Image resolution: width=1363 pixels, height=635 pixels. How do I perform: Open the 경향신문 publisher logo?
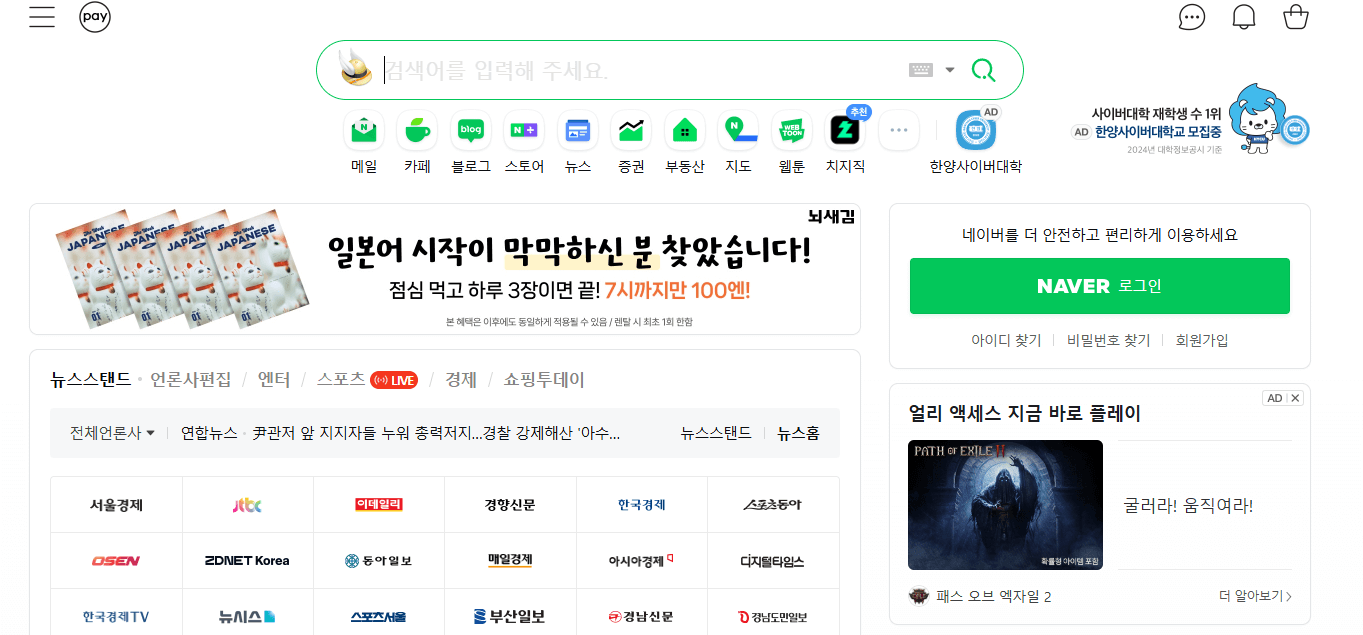pos(510,505)
